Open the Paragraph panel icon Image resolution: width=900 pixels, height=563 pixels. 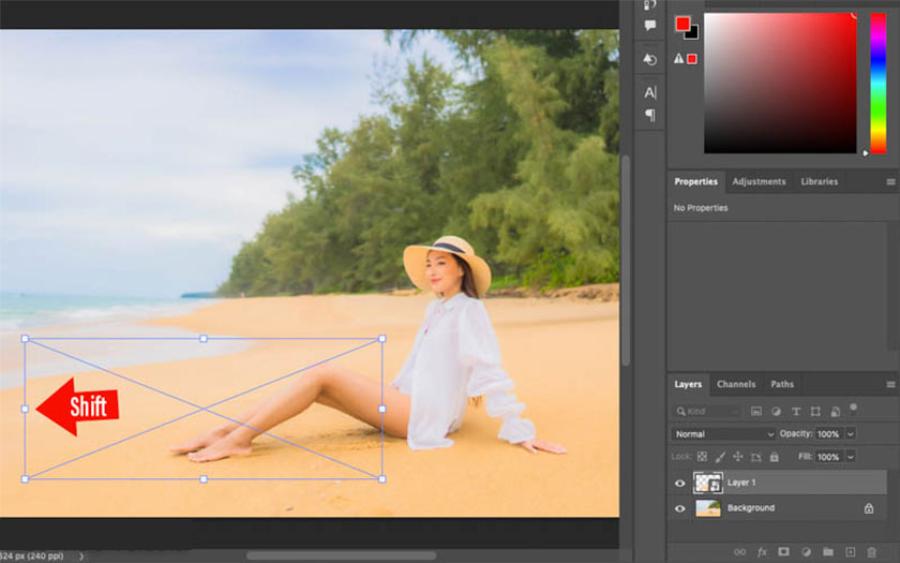coord(650,115)
